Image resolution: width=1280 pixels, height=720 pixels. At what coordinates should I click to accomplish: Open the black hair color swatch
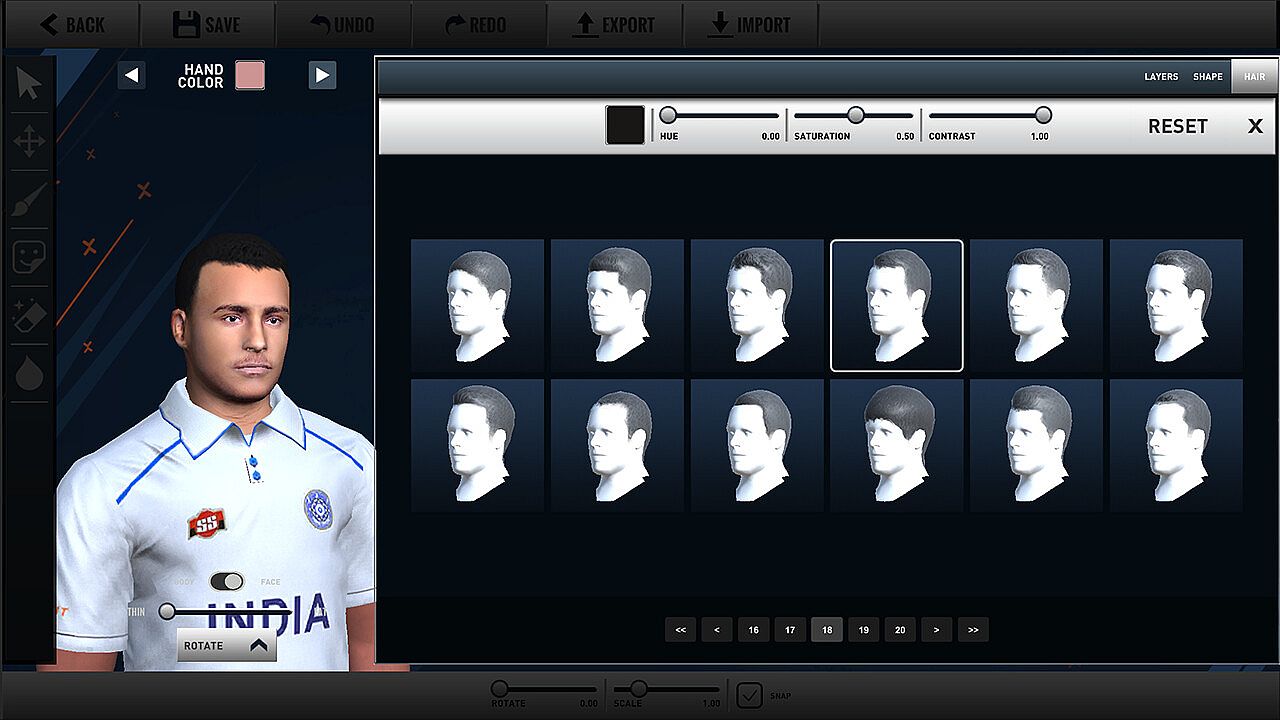(x=625, y=126)
